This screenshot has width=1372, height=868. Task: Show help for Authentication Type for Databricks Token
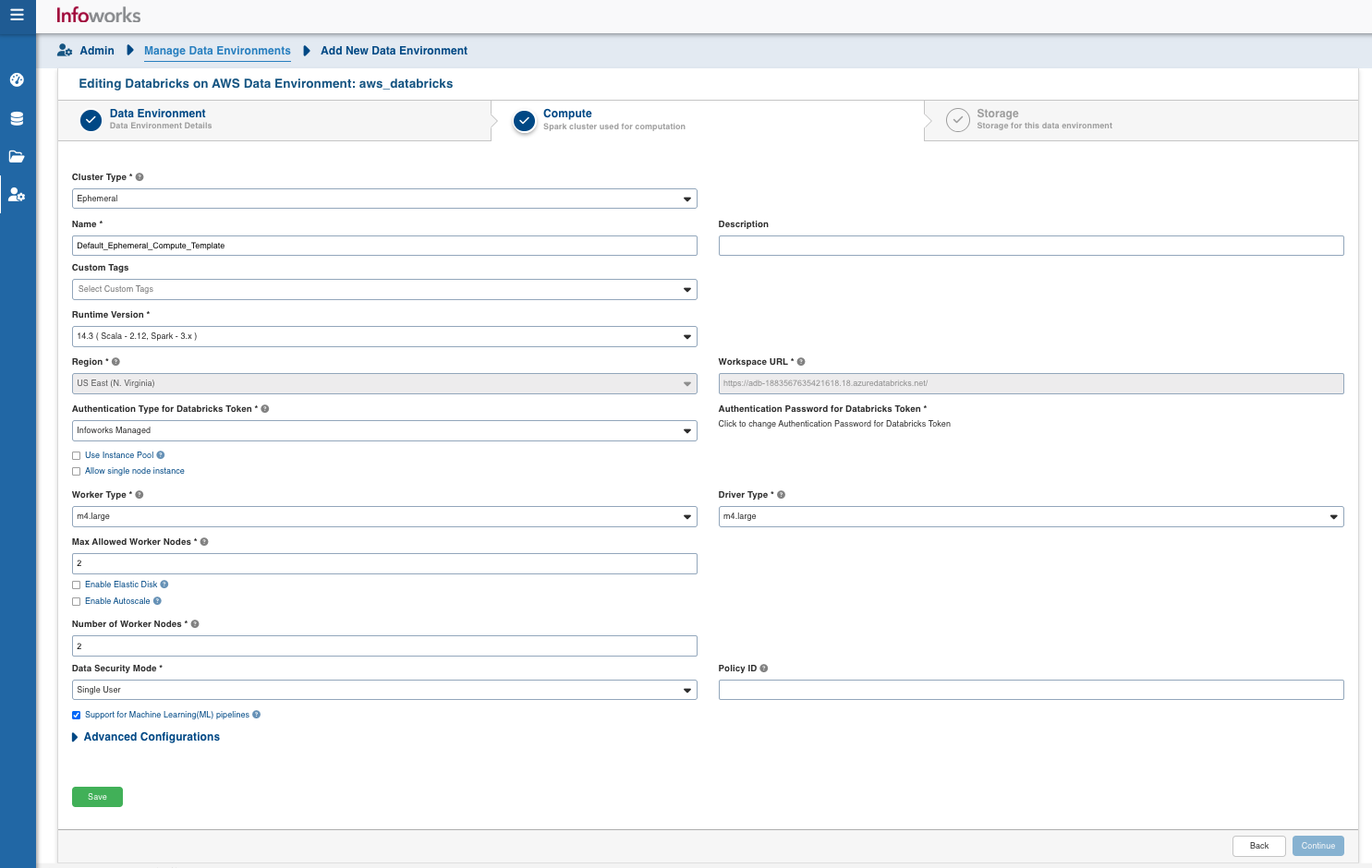pos(265,409)
